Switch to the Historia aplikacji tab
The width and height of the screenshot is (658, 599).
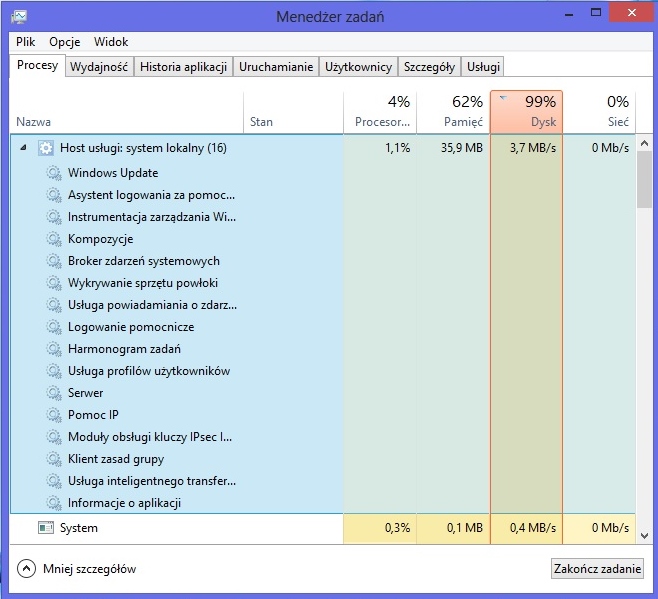(183, 67)
